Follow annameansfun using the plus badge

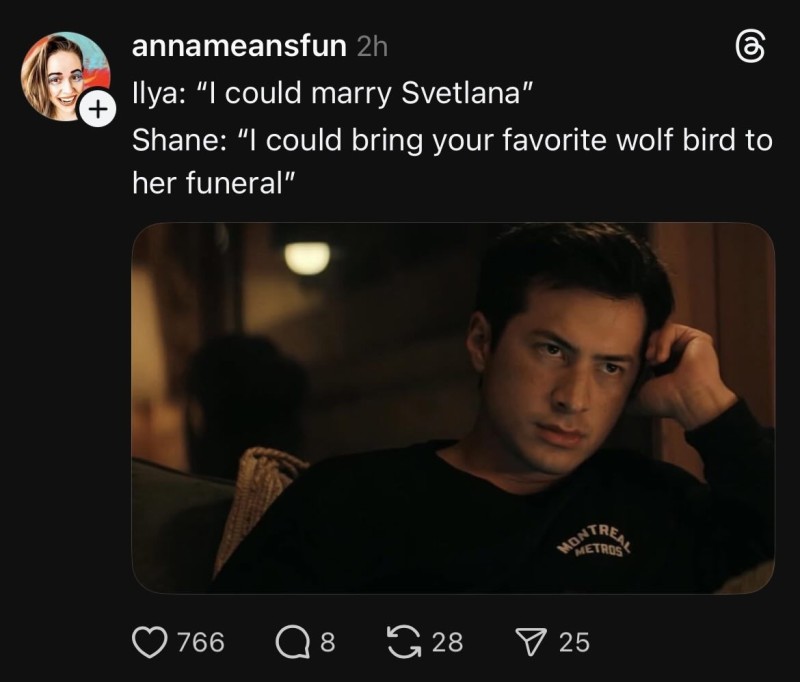click(x=96, y=109)
